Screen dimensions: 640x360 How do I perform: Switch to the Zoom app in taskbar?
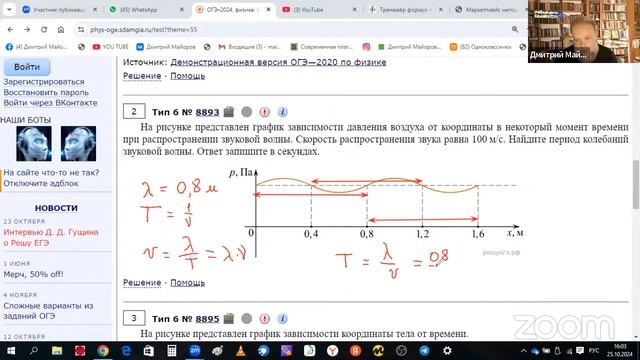coord(195,351)
